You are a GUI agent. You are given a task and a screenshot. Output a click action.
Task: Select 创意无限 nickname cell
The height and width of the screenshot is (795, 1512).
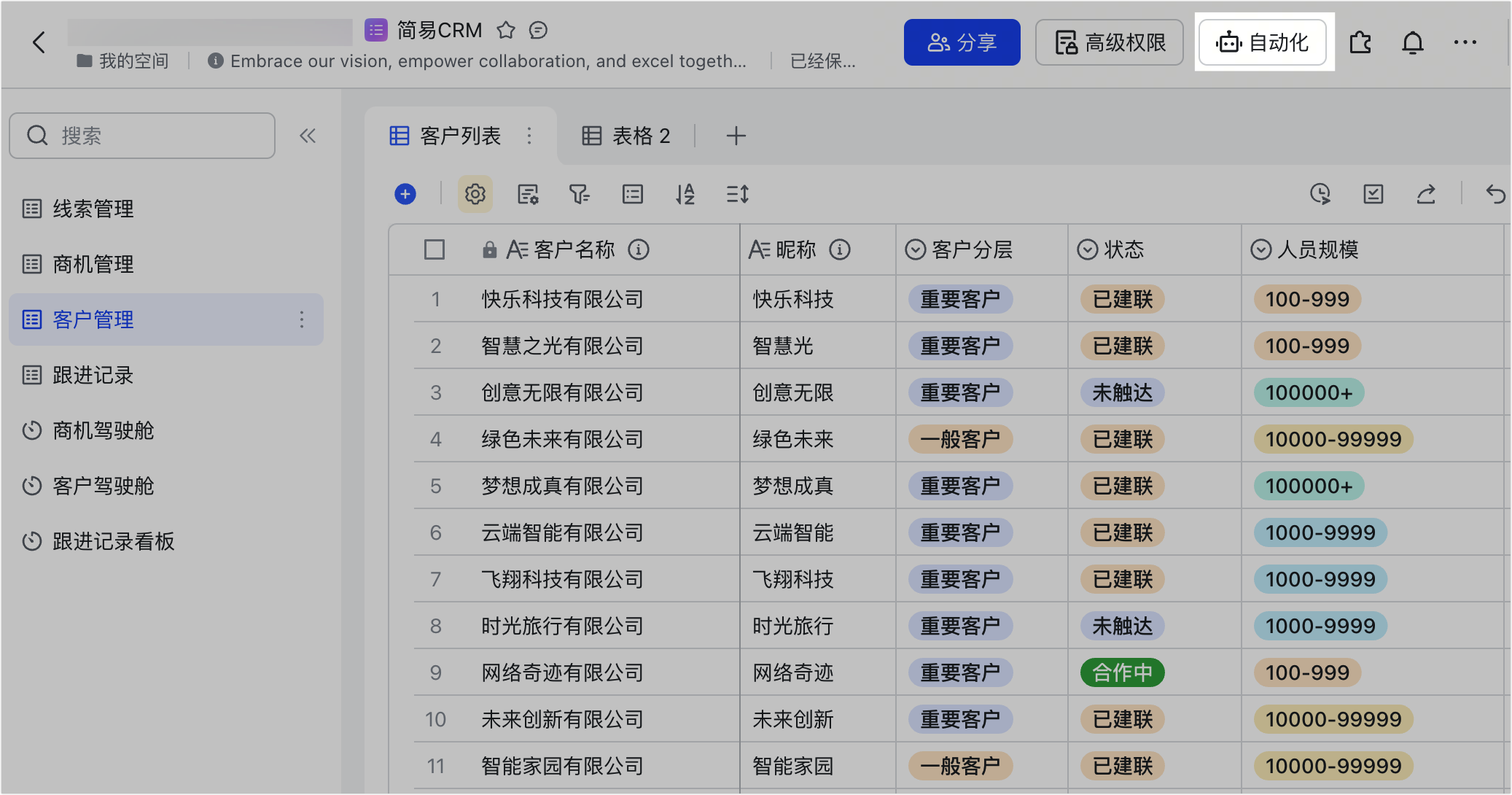pyautogui.click(x=818, y=392)
